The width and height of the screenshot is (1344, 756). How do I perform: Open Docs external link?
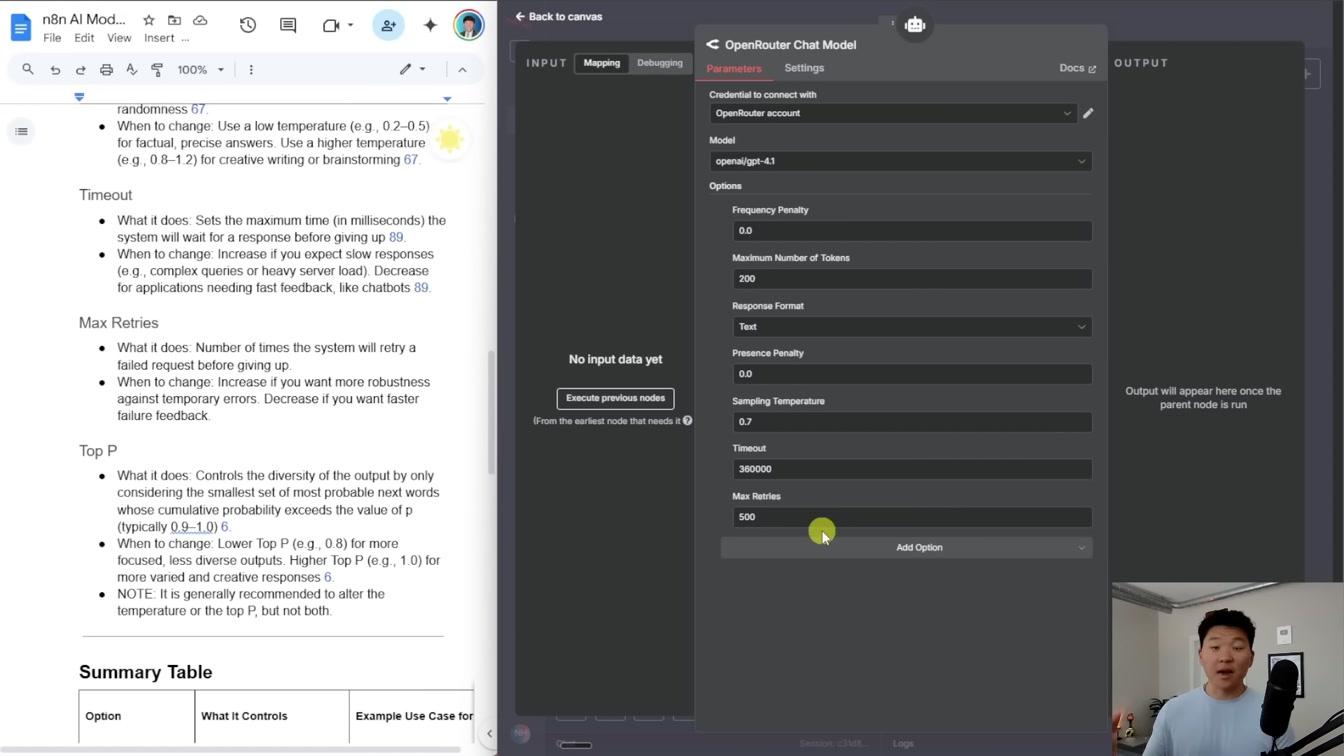tap(1077, 68)
